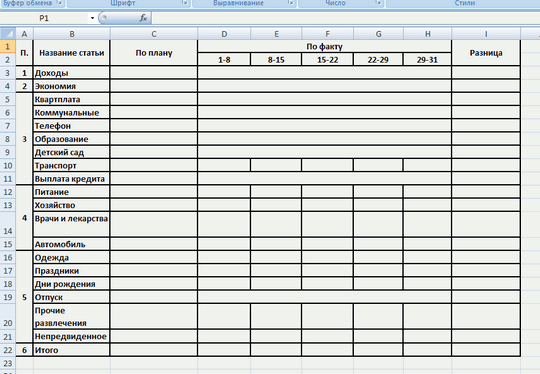Screen dimensions: 540x374
Task: Click the 'П.' header cell
Action: pyautogui.click(x=24, y=53)
